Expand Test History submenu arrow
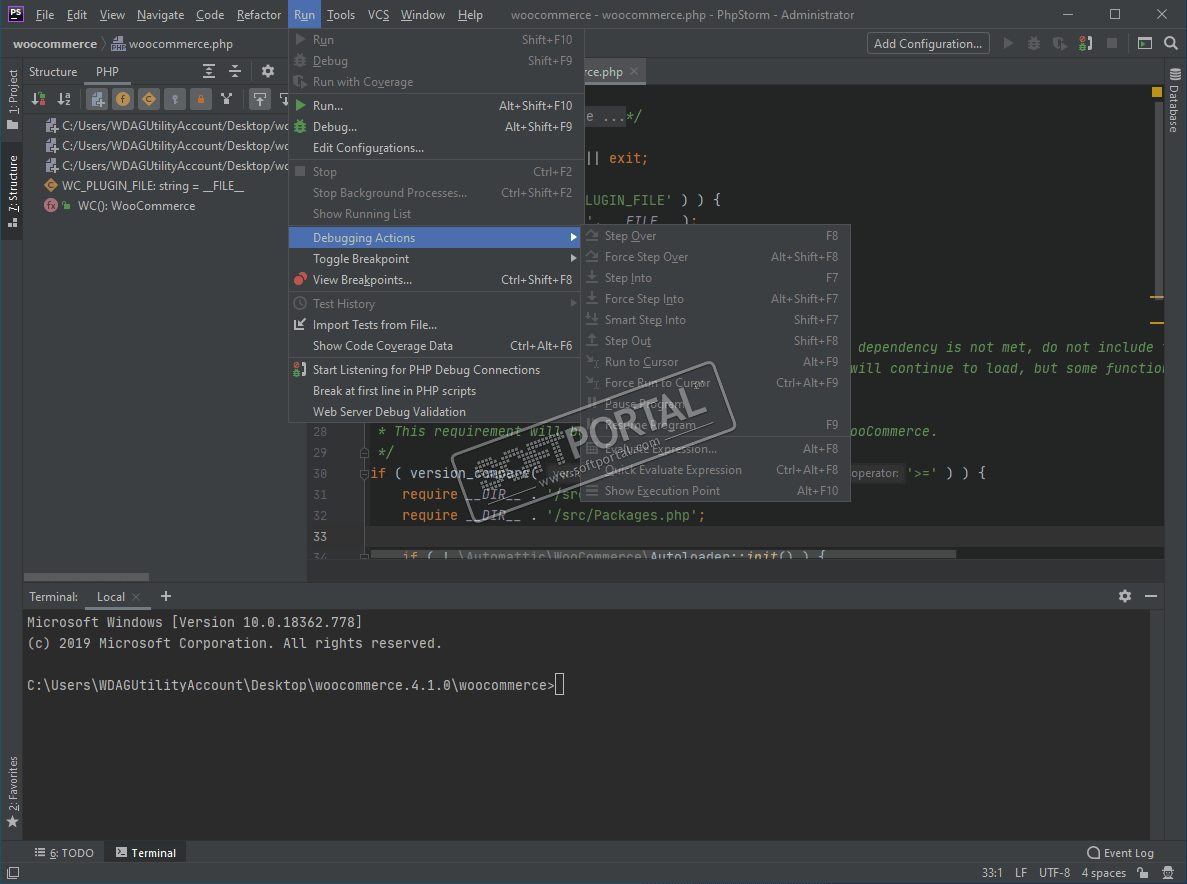 [x=573, y=303]
